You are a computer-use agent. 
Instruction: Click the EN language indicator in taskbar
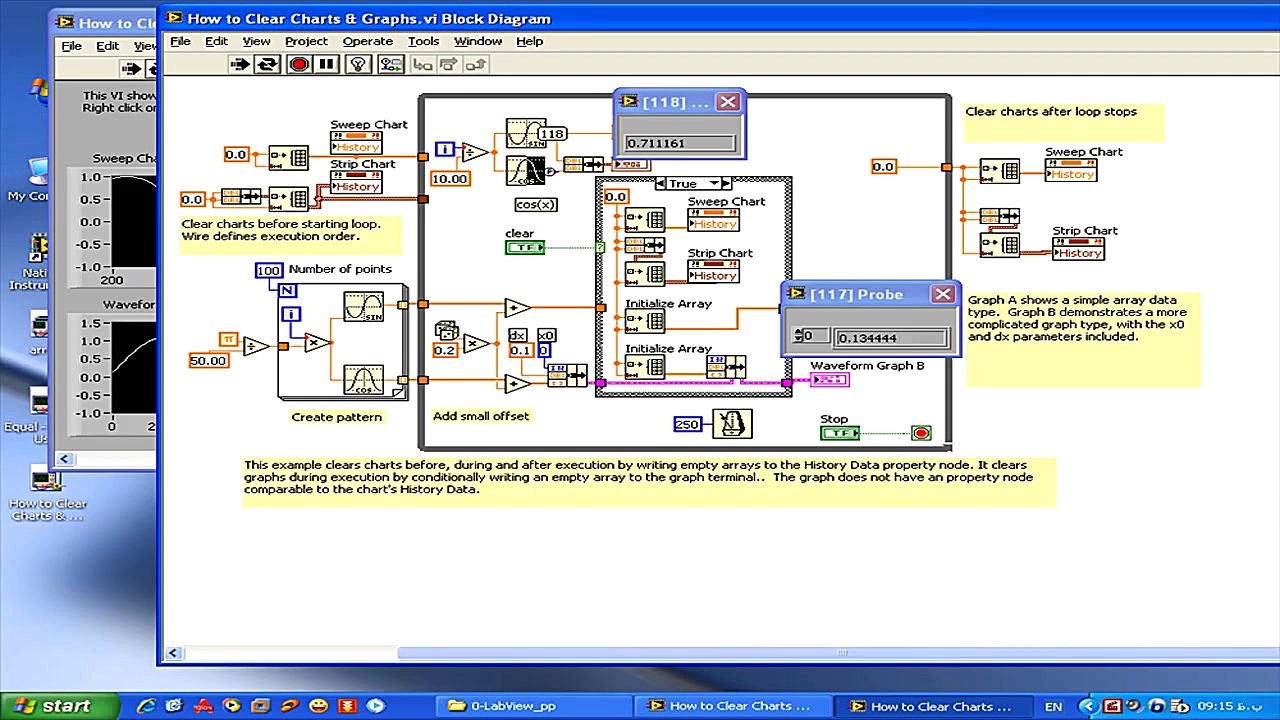coord(1053,707)
